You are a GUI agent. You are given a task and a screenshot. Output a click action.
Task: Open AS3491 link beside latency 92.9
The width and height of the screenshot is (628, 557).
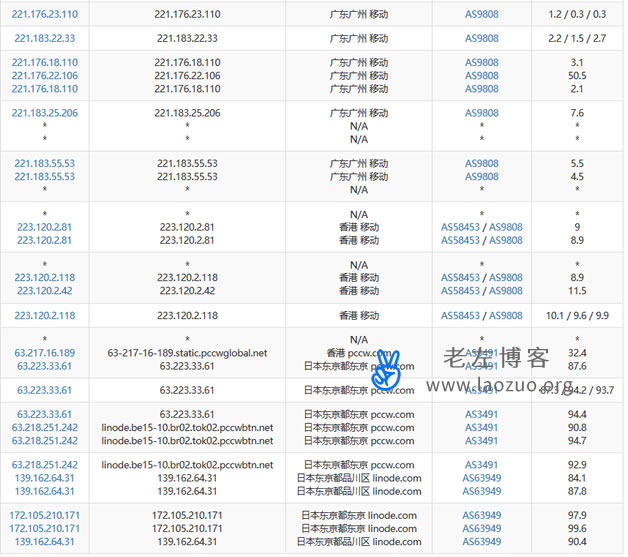pos(481,465)
